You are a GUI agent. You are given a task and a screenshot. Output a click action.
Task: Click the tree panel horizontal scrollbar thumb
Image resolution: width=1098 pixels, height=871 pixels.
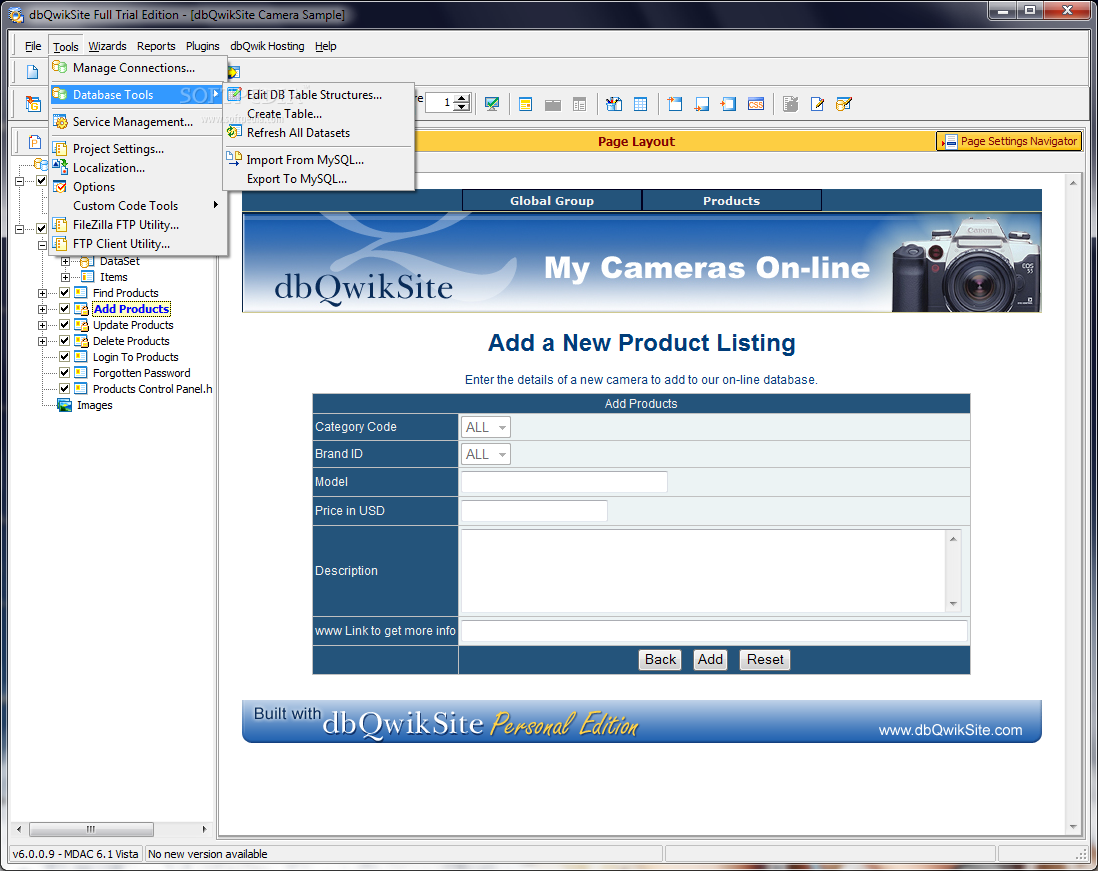91,829
